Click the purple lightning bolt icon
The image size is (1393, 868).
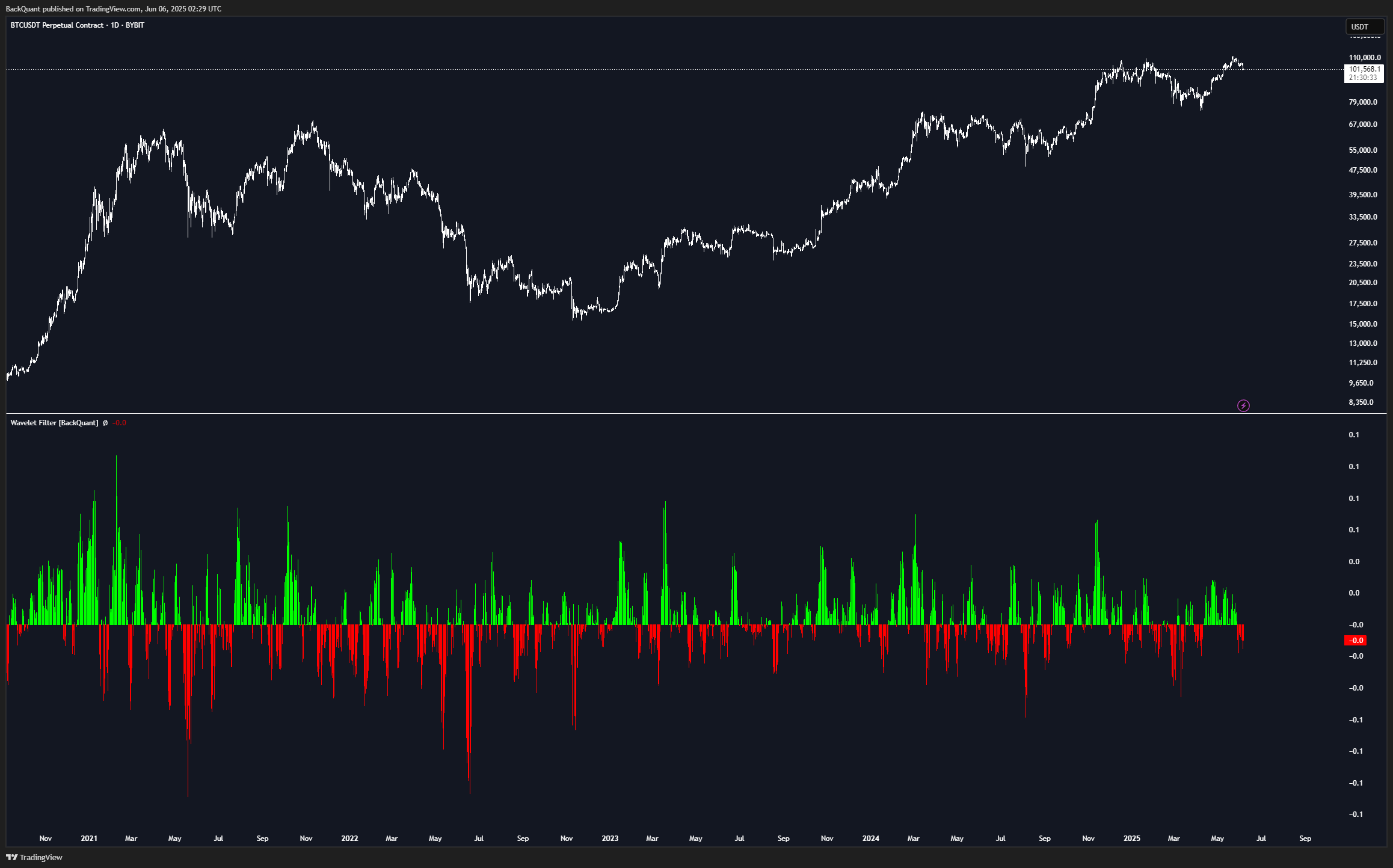(x=1243, y=406)
